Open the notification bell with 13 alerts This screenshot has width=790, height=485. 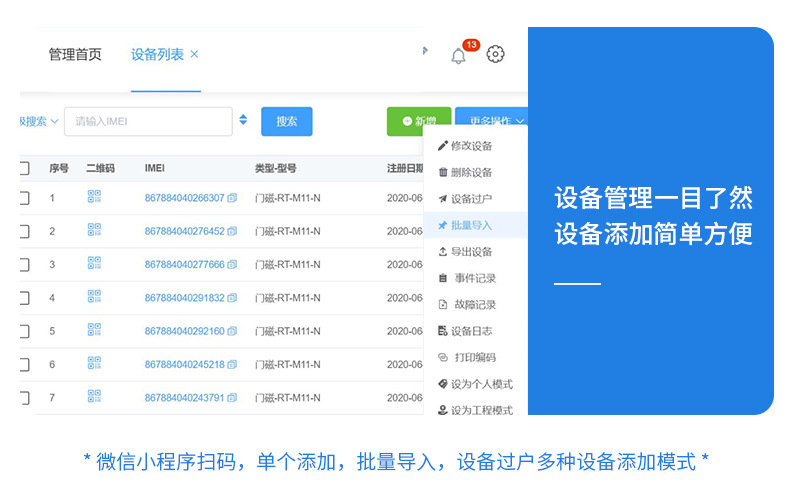458,55
